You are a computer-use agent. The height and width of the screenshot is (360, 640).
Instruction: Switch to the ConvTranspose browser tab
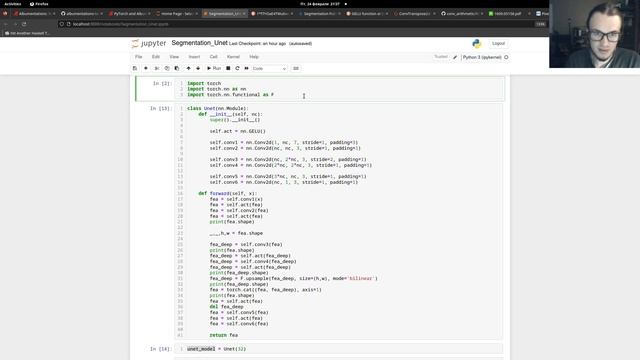tap(414, 13)
